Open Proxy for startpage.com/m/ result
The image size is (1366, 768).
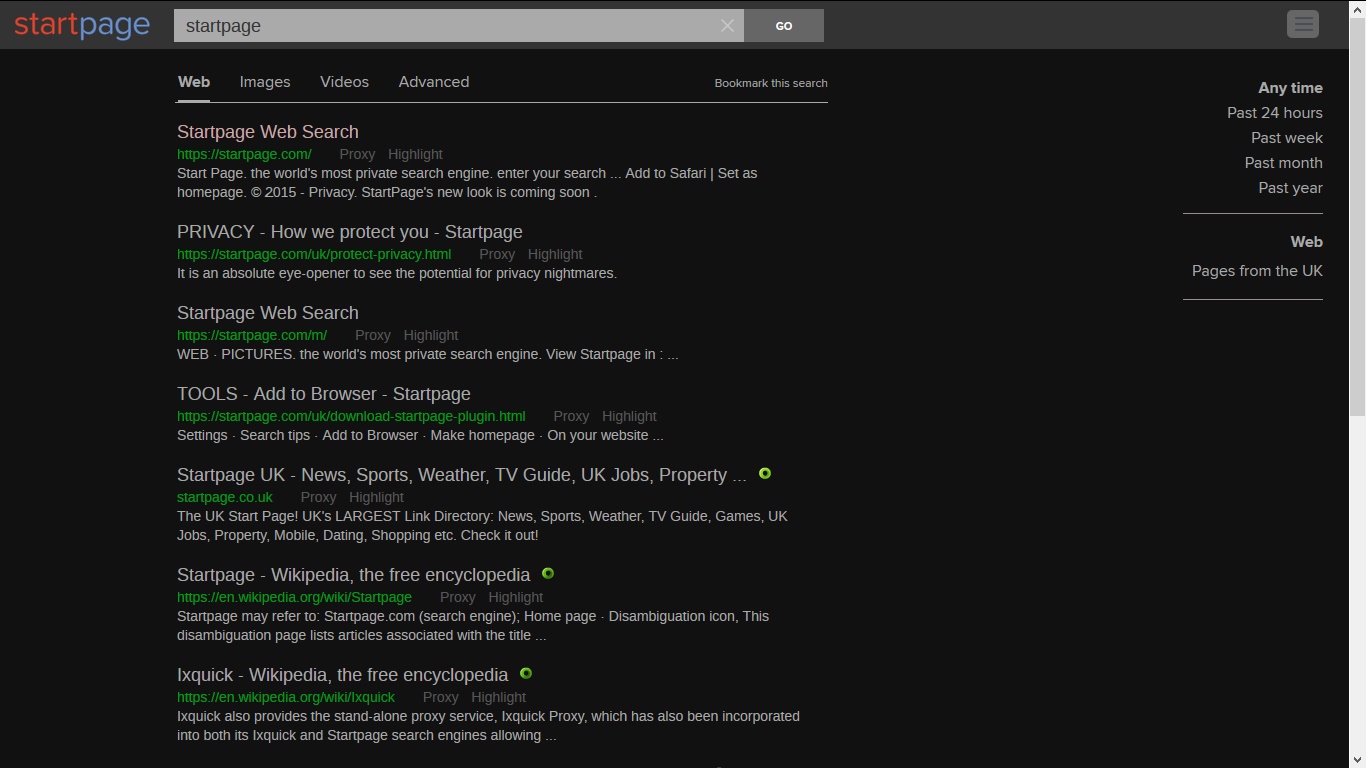(x=373, y=335)
